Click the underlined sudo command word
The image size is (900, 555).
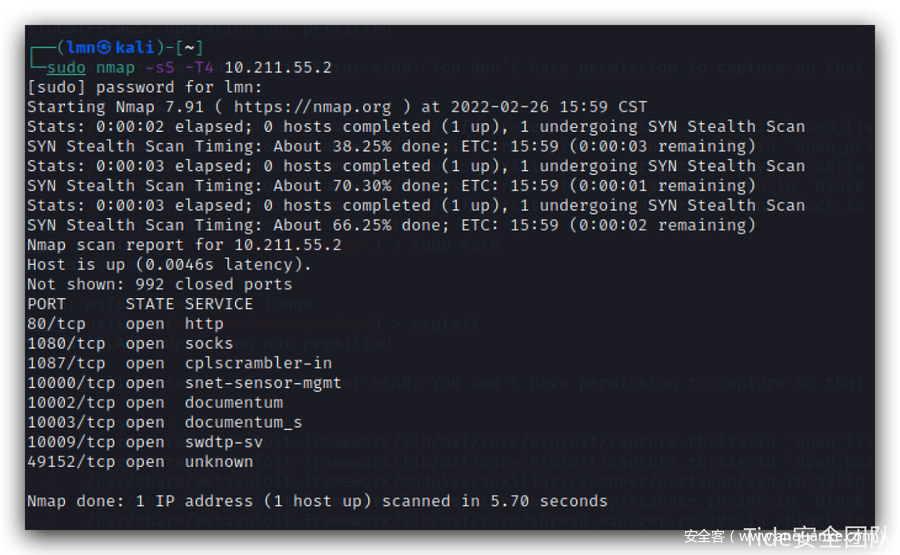click(x=66, y=68)
